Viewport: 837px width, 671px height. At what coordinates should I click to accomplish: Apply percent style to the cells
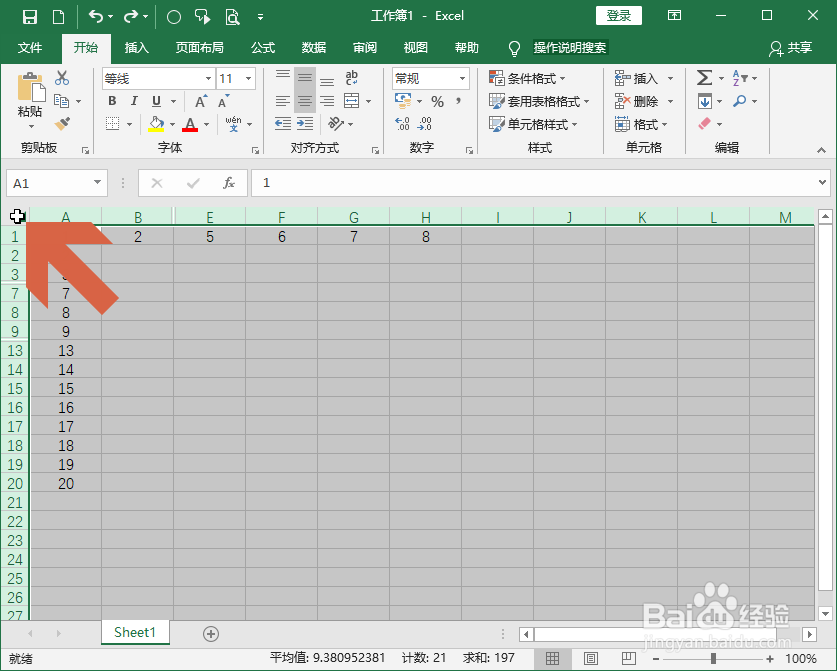point(437,101)
